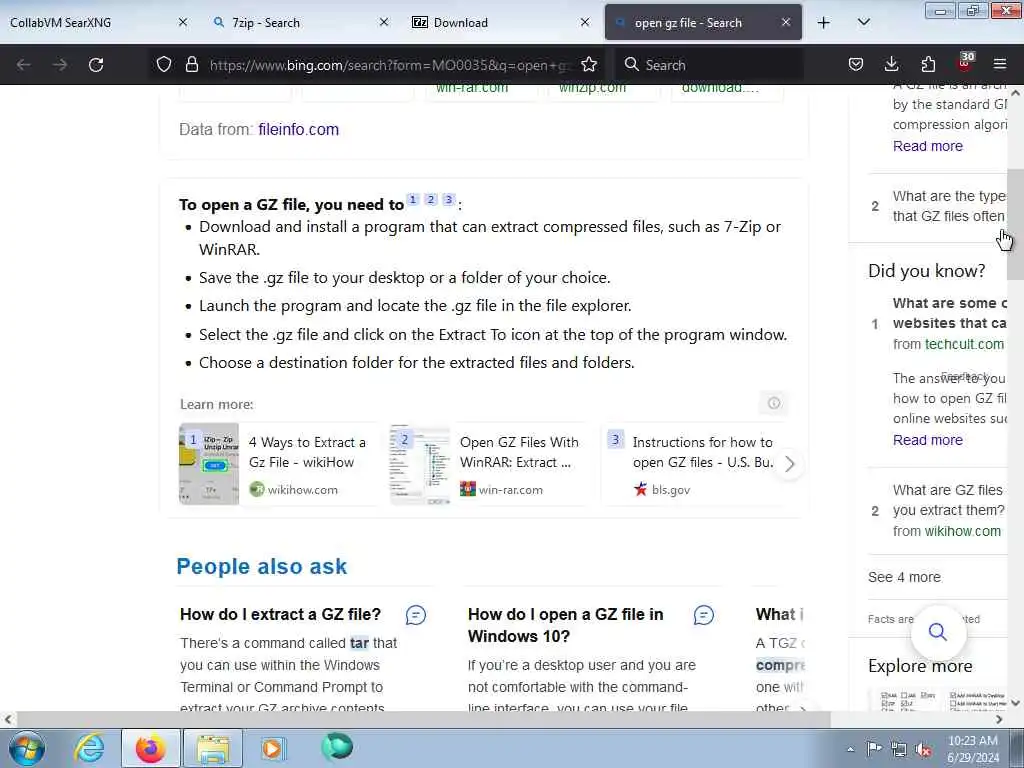Click citation superscript 2
1024x768 pixels.
click(x=430, y=200)
